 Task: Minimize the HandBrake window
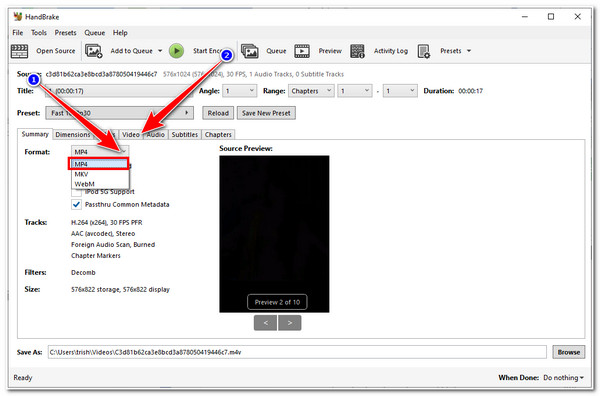coord(525,17)
